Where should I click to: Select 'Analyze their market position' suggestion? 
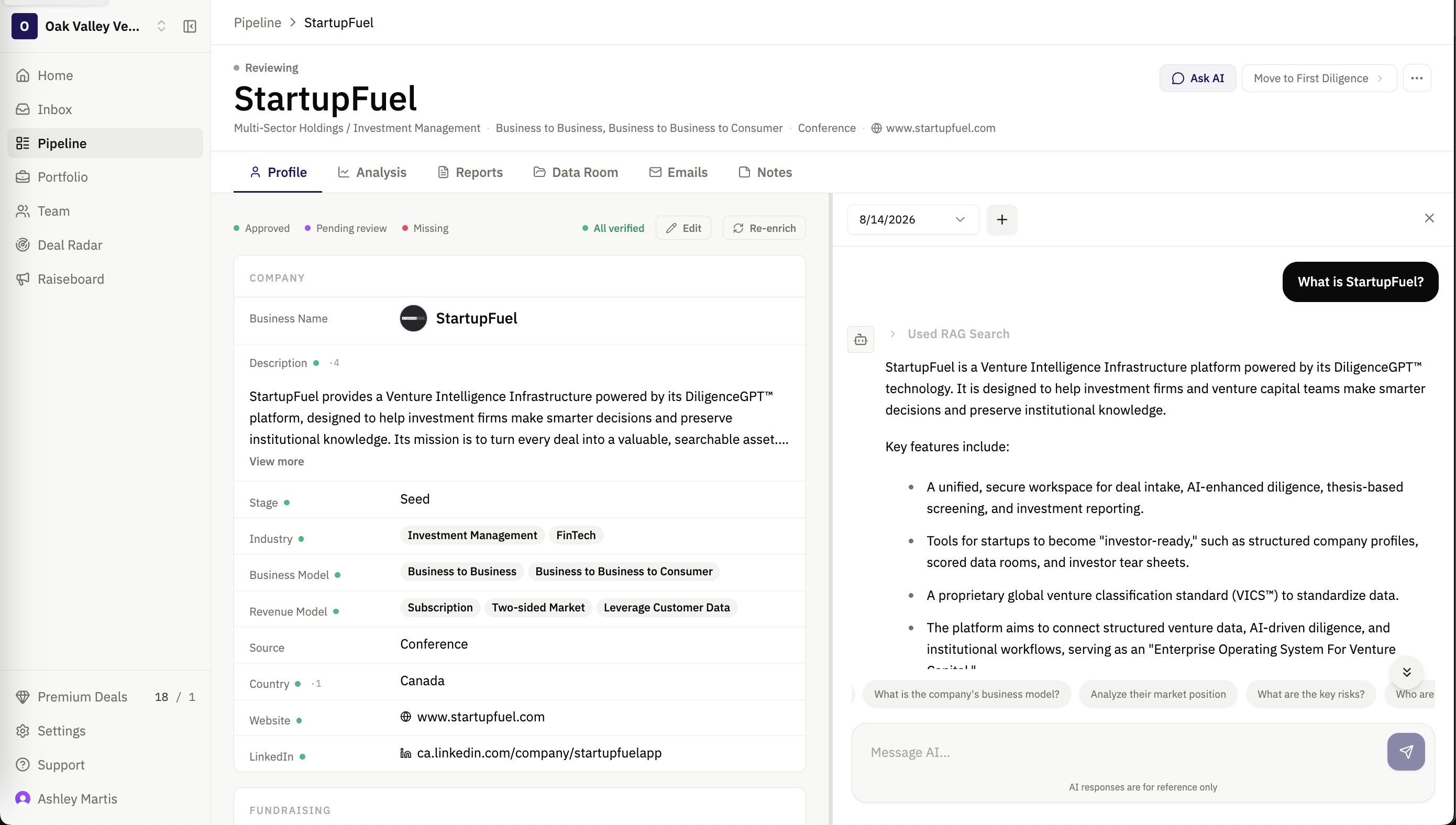click(1158, 694)
